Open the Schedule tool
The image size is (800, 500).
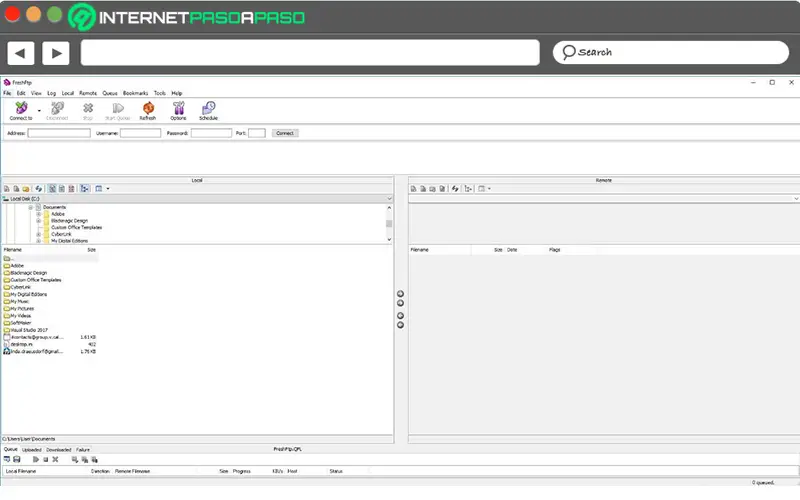coord(208,111)
